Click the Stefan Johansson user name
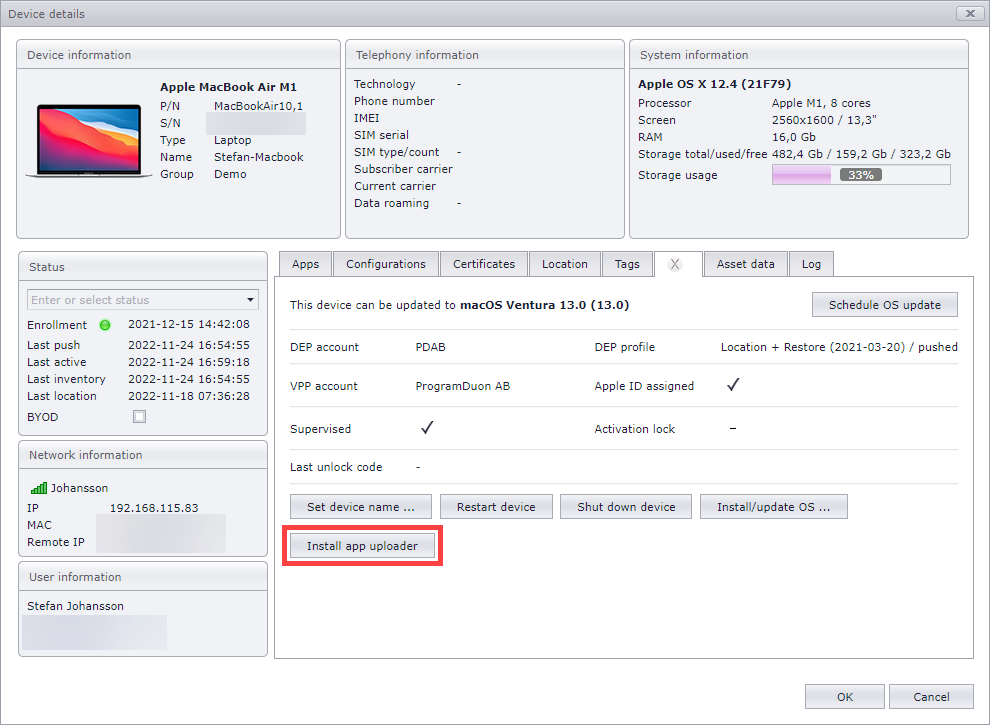 click(x=75, y=606)
